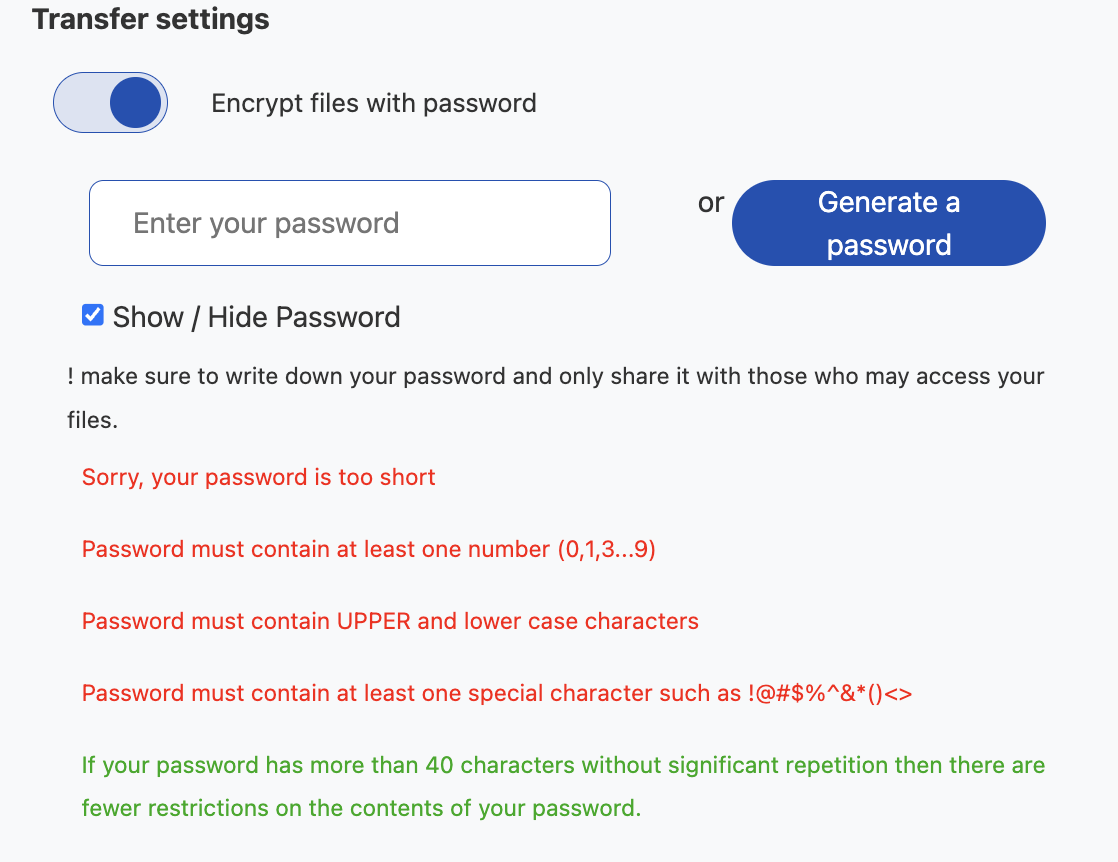
Task: Click the word "UPPER" in the red message
Action: (x=374, y=621)
